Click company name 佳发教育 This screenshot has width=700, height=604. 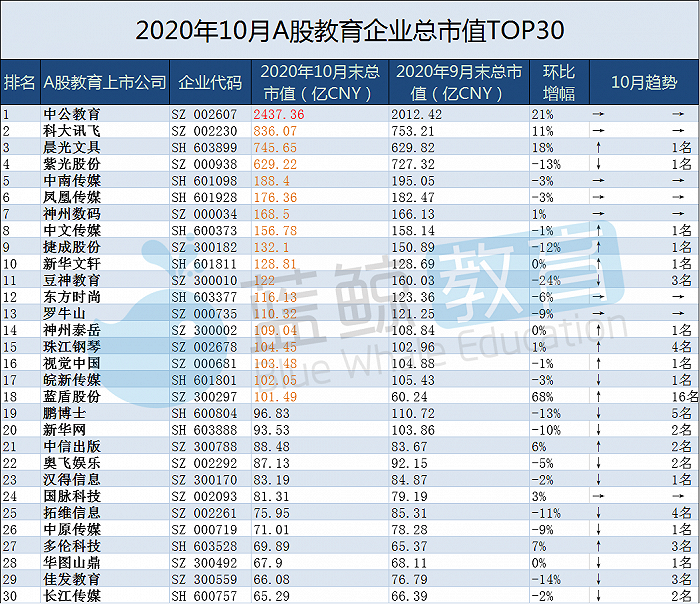coord(72,579)
